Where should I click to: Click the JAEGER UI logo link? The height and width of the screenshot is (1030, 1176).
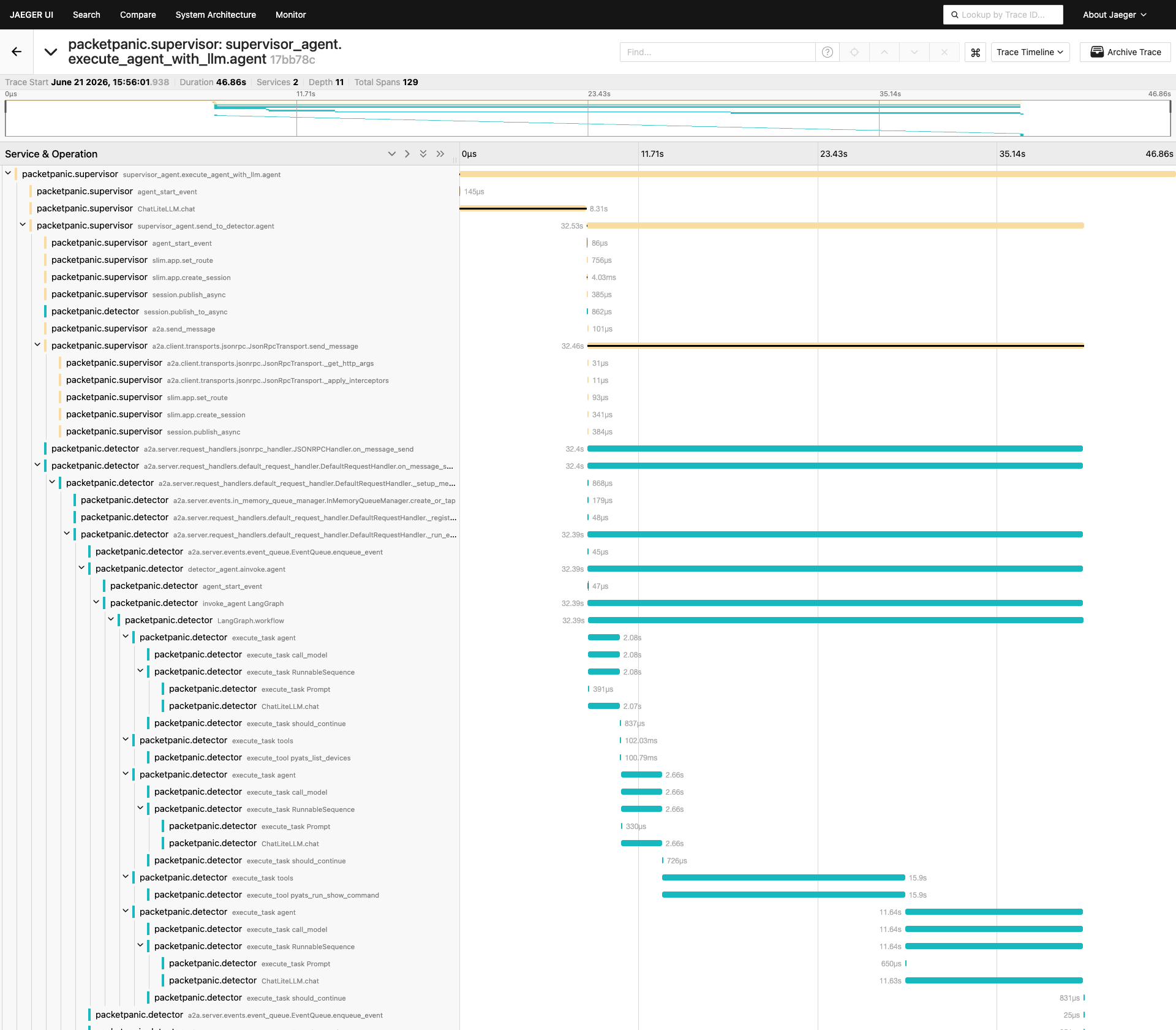[x=31, y=15]
